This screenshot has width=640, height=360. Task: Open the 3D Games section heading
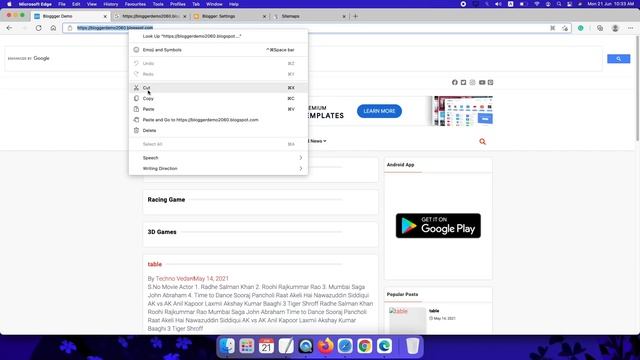[162, 232]
